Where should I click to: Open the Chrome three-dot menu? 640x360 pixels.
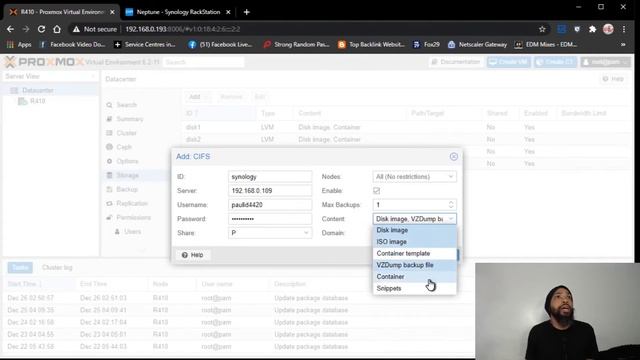point(624,29)
